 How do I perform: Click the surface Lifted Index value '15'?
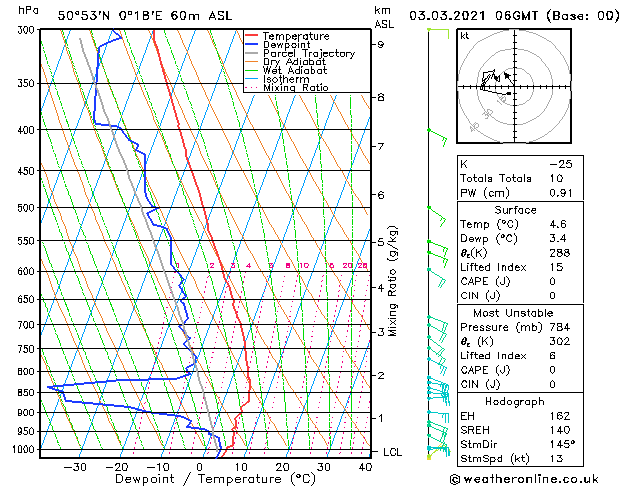click(x=556, y=267)
